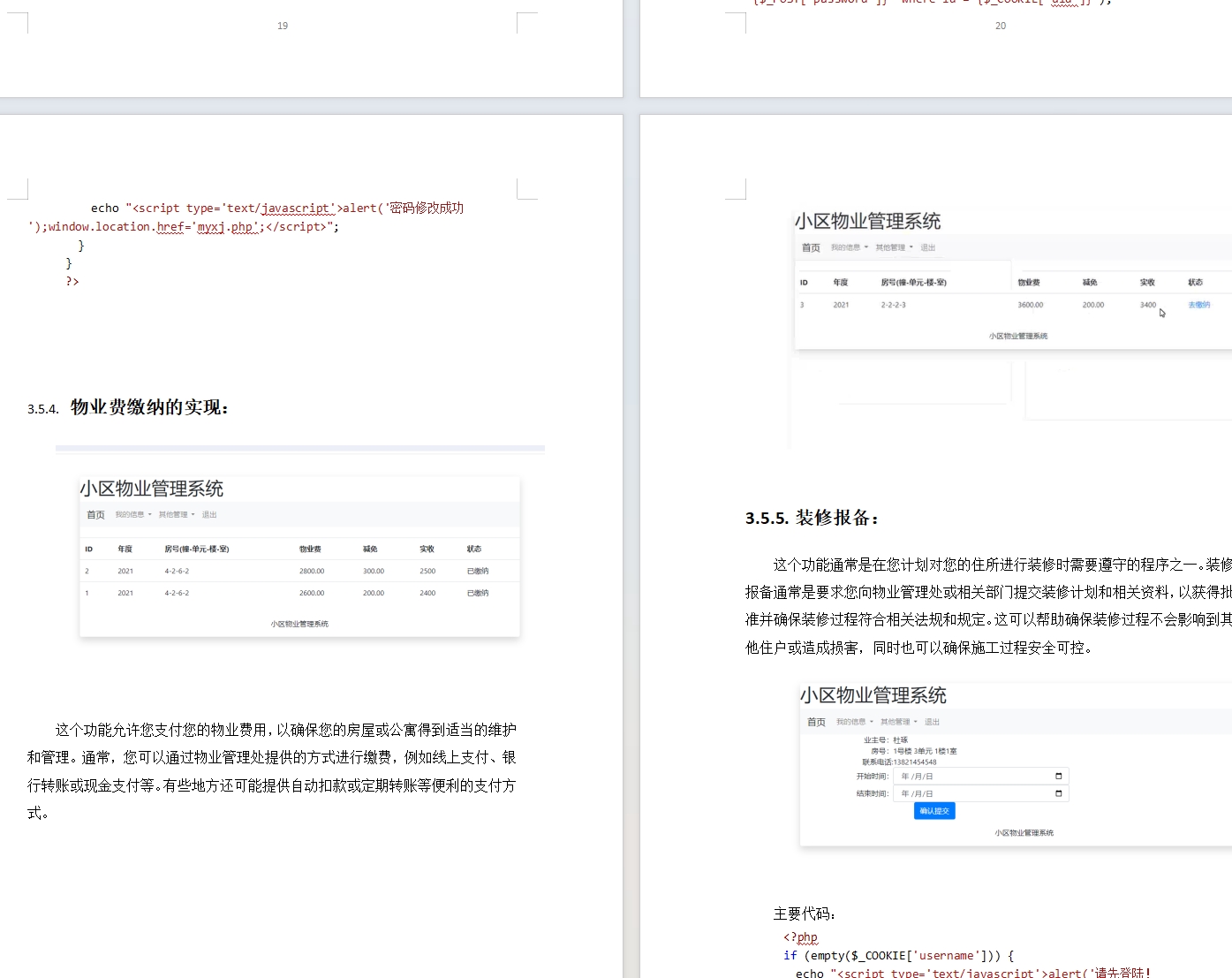Click the if (empty($_COOKIE['username'])) line
Image resolution: width=1232 pixels, height=978 pixels.
898,955
